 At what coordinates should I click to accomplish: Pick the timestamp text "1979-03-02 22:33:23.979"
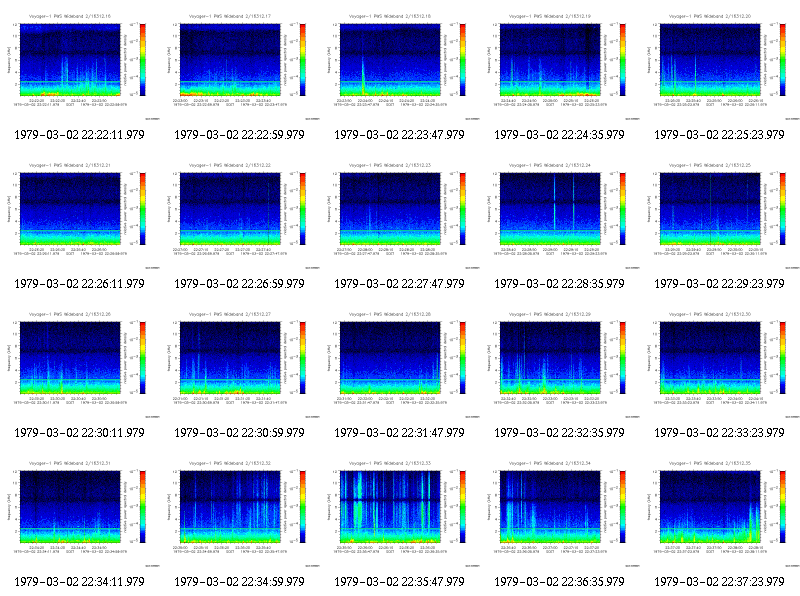click(x=719, y=433)
